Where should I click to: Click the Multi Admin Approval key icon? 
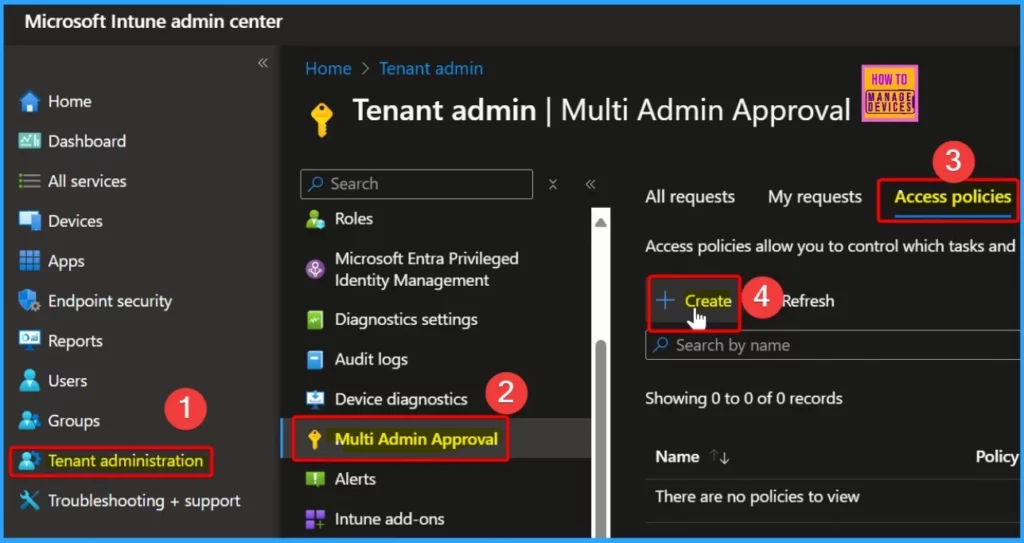click(315, 439)
